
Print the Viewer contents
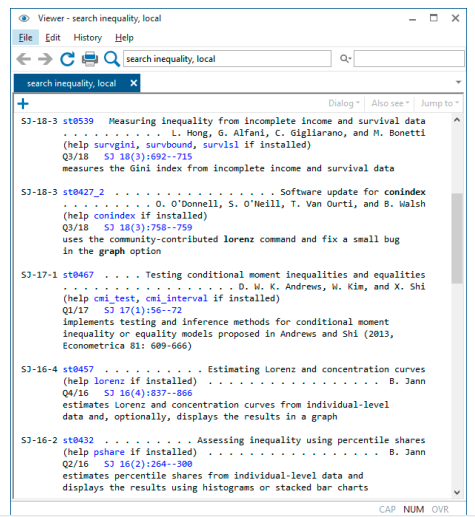click(90, 59)
